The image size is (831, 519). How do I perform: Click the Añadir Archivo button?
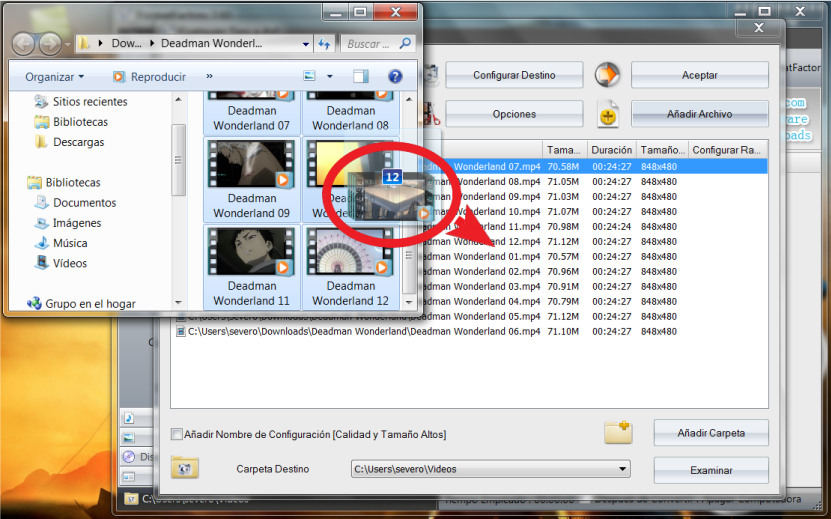[700, 114]
